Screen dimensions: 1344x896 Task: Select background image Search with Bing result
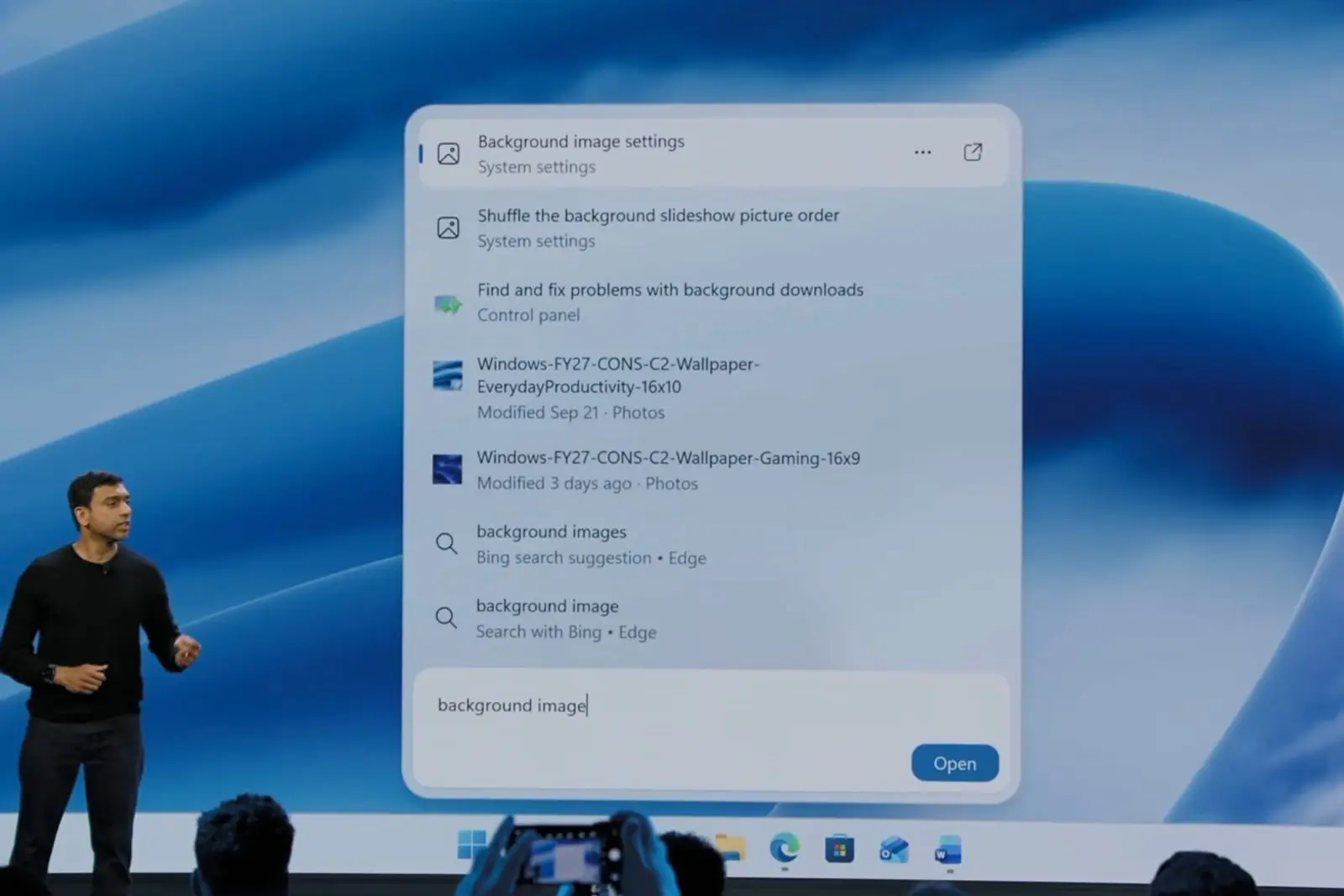pyautogui.click(x=712, y=619)
